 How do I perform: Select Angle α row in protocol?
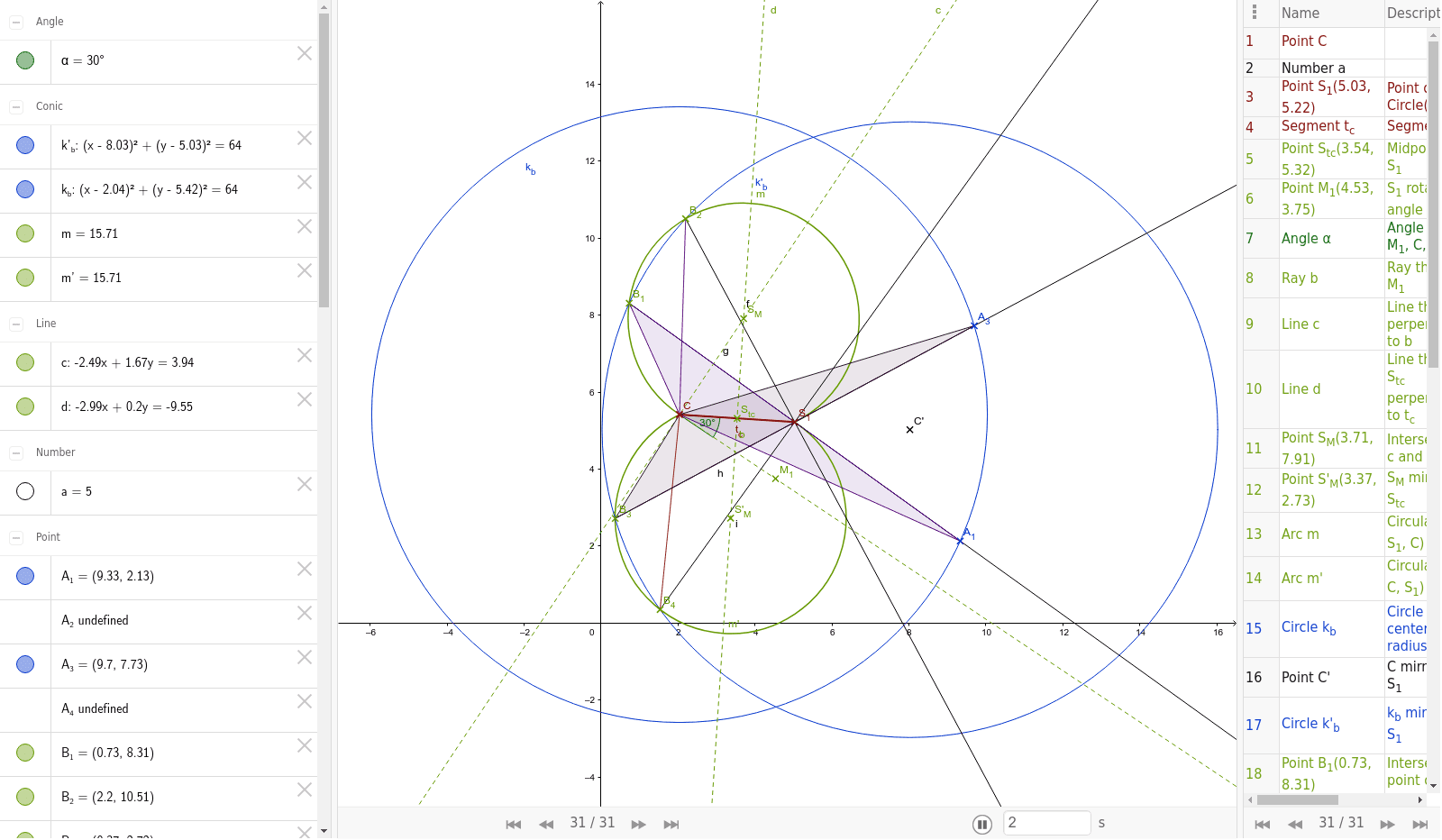(1336, 239)
